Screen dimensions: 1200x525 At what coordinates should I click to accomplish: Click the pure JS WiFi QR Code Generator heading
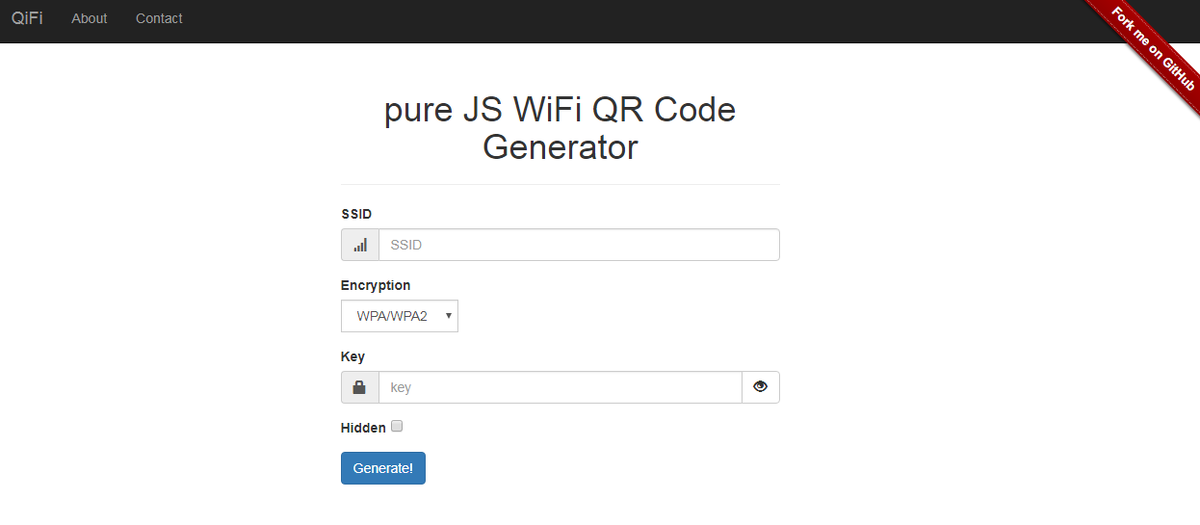pos(560,128)
